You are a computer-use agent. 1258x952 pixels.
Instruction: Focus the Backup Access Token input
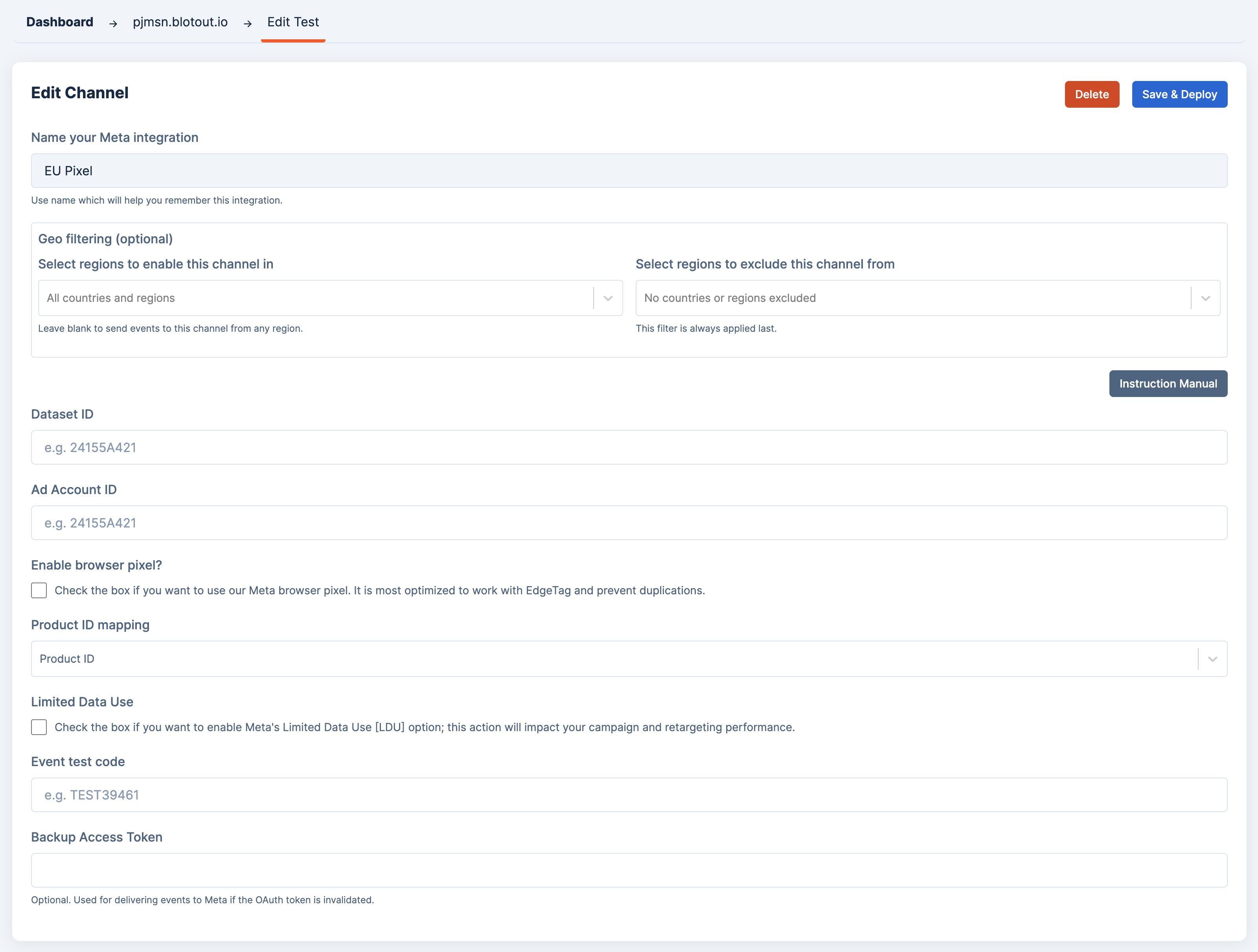coord(629,870)
